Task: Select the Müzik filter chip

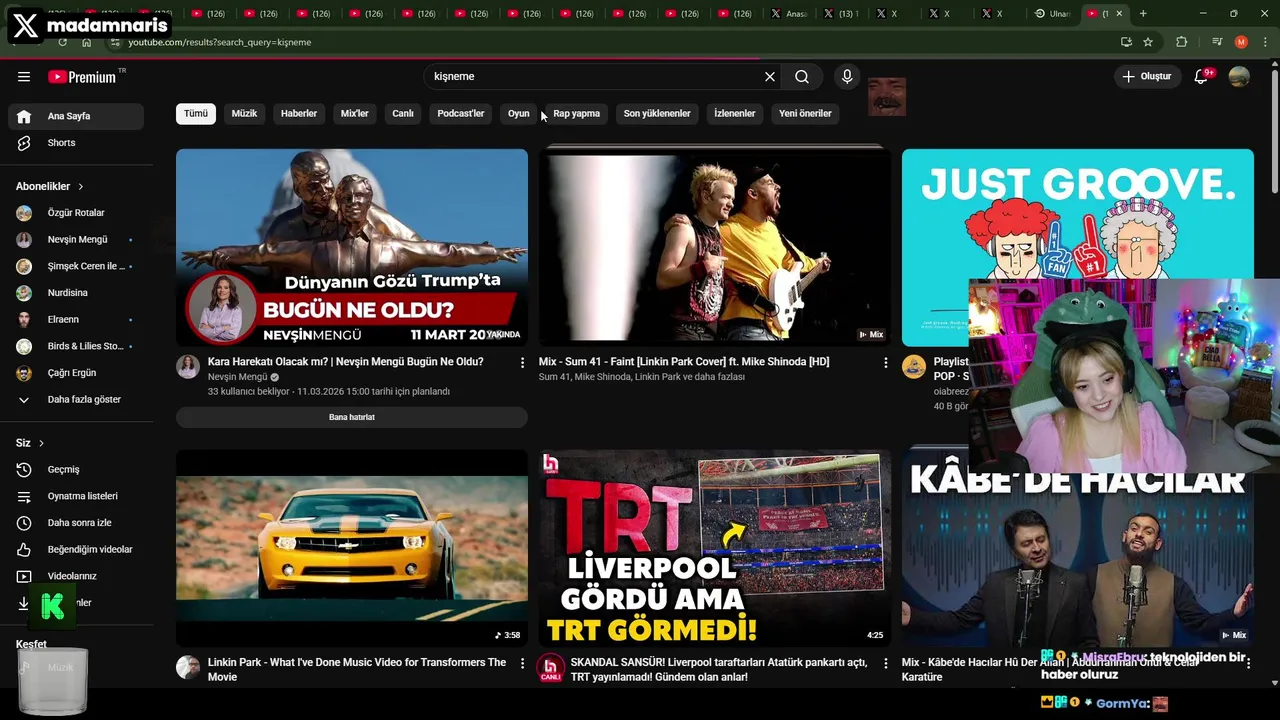Action: pyautogui.click(x=244, y=113)
